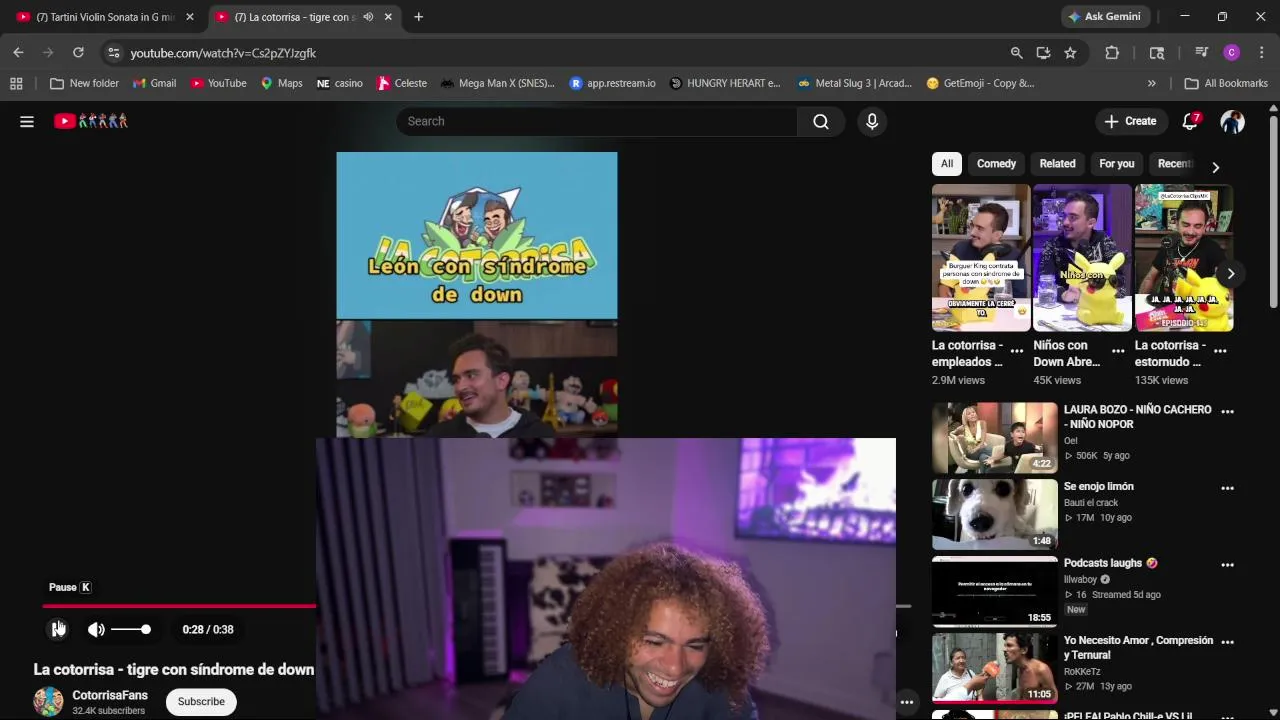The height and width of the screenshot is (720, 1280).
Task: Seek on the red video progress bar
Action: (x=179, y=606)
